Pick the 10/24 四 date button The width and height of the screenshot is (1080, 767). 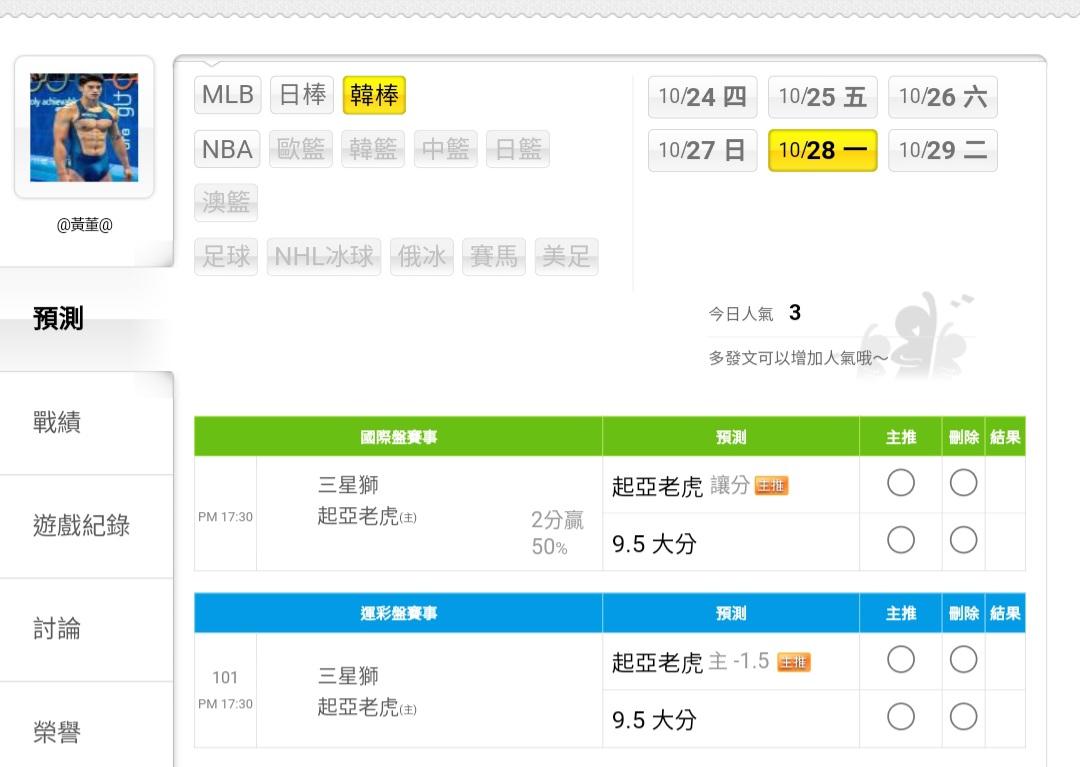click(702, 97)
